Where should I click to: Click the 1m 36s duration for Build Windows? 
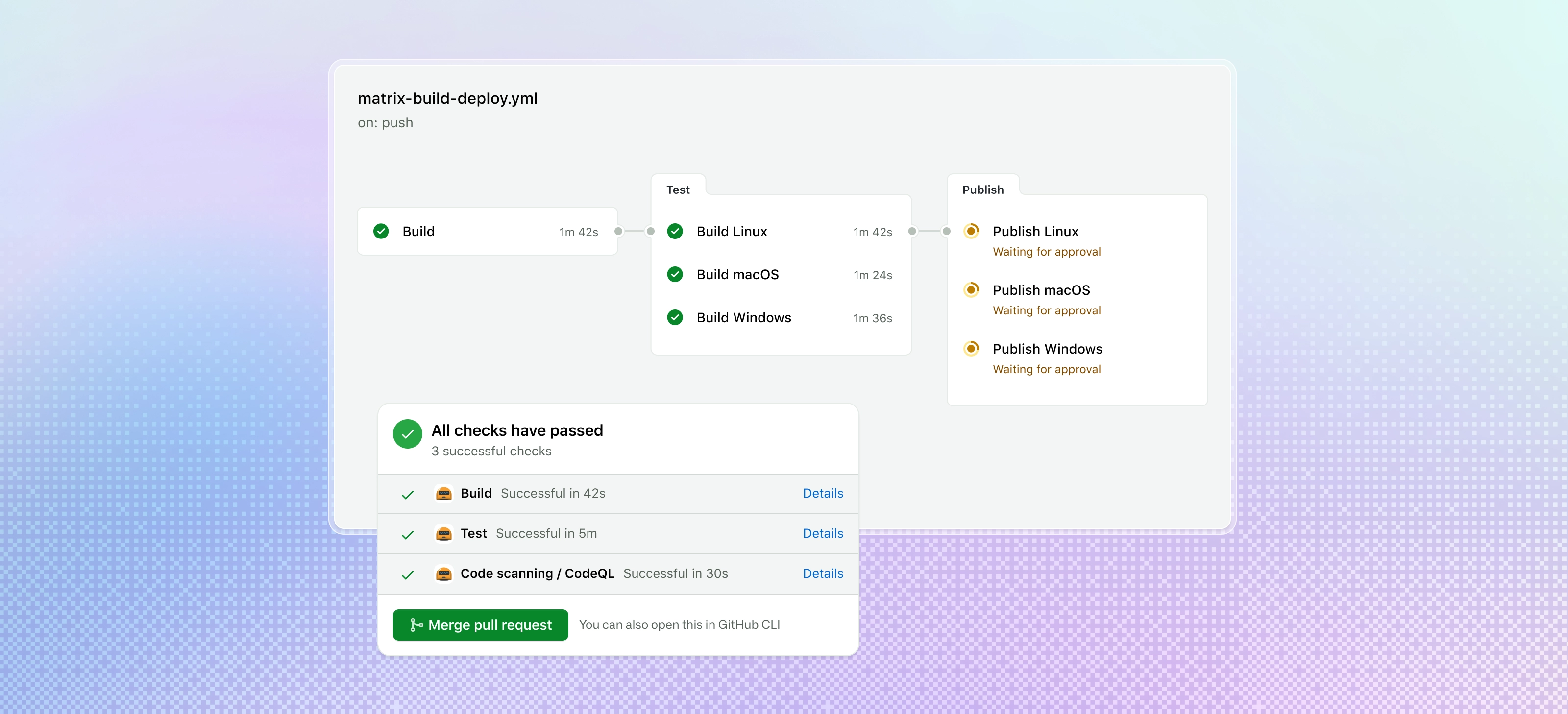coord(872,318)
